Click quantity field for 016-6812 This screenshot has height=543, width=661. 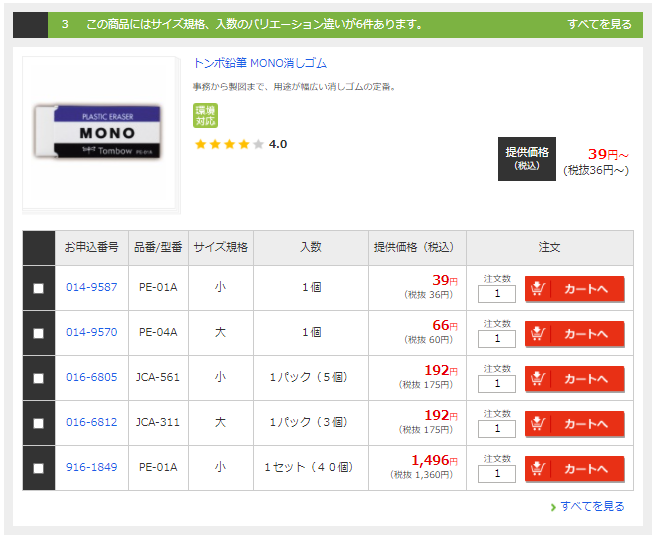click(x=497, y=429)
